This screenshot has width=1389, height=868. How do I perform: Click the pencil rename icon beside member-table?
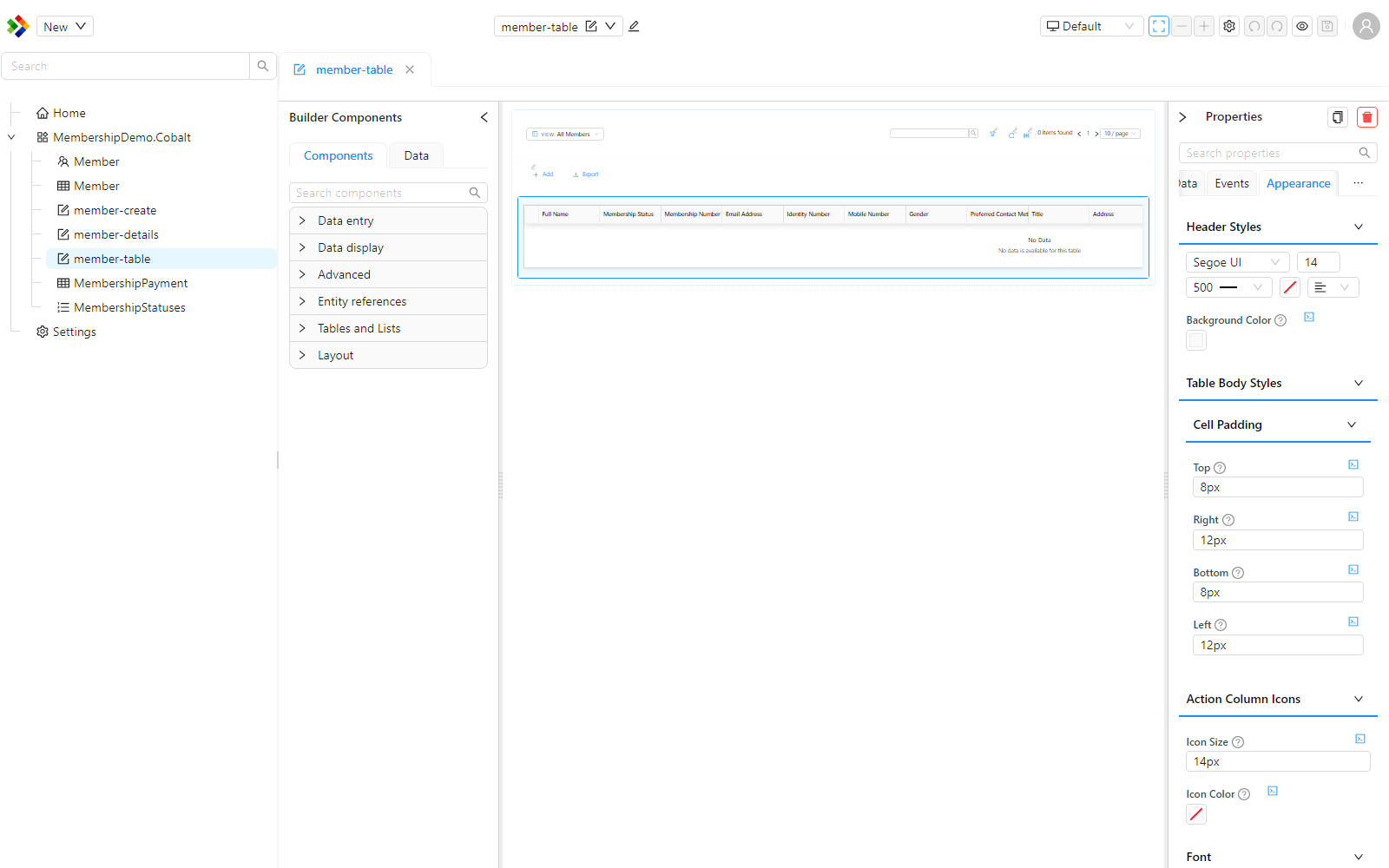click(634, 26)
